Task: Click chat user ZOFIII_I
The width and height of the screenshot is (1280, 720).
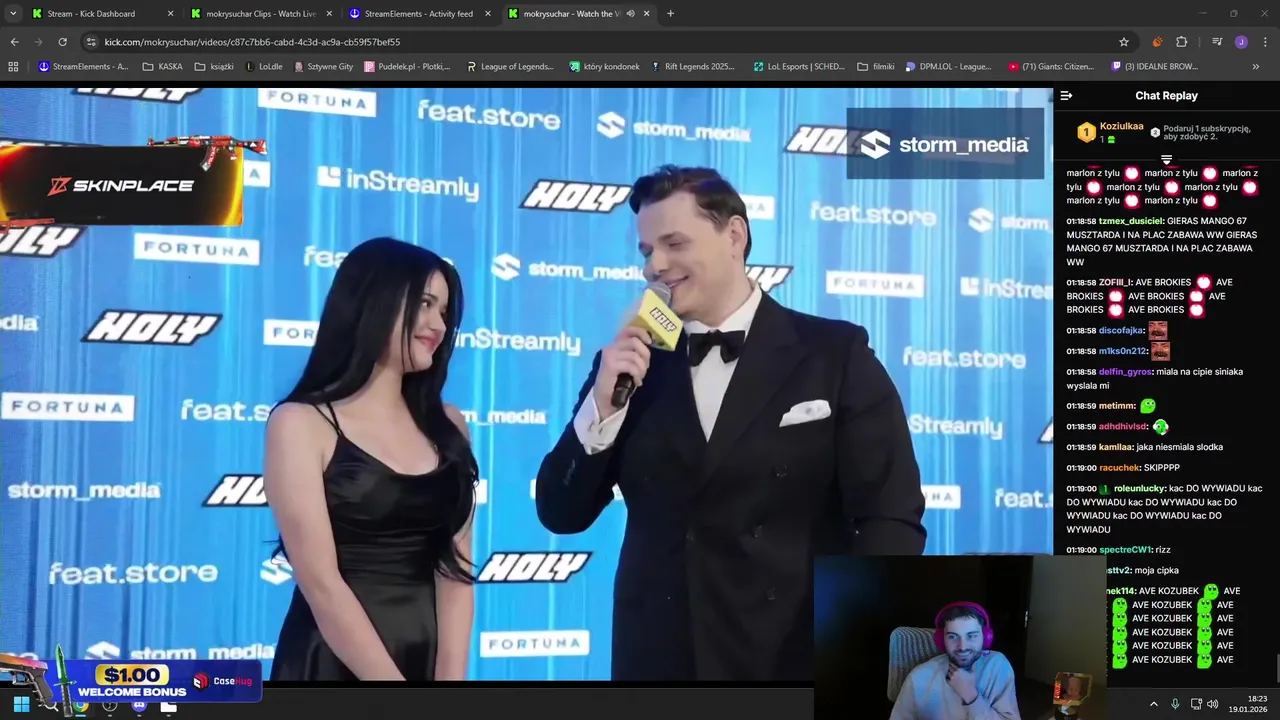Action: point(1115,283)
